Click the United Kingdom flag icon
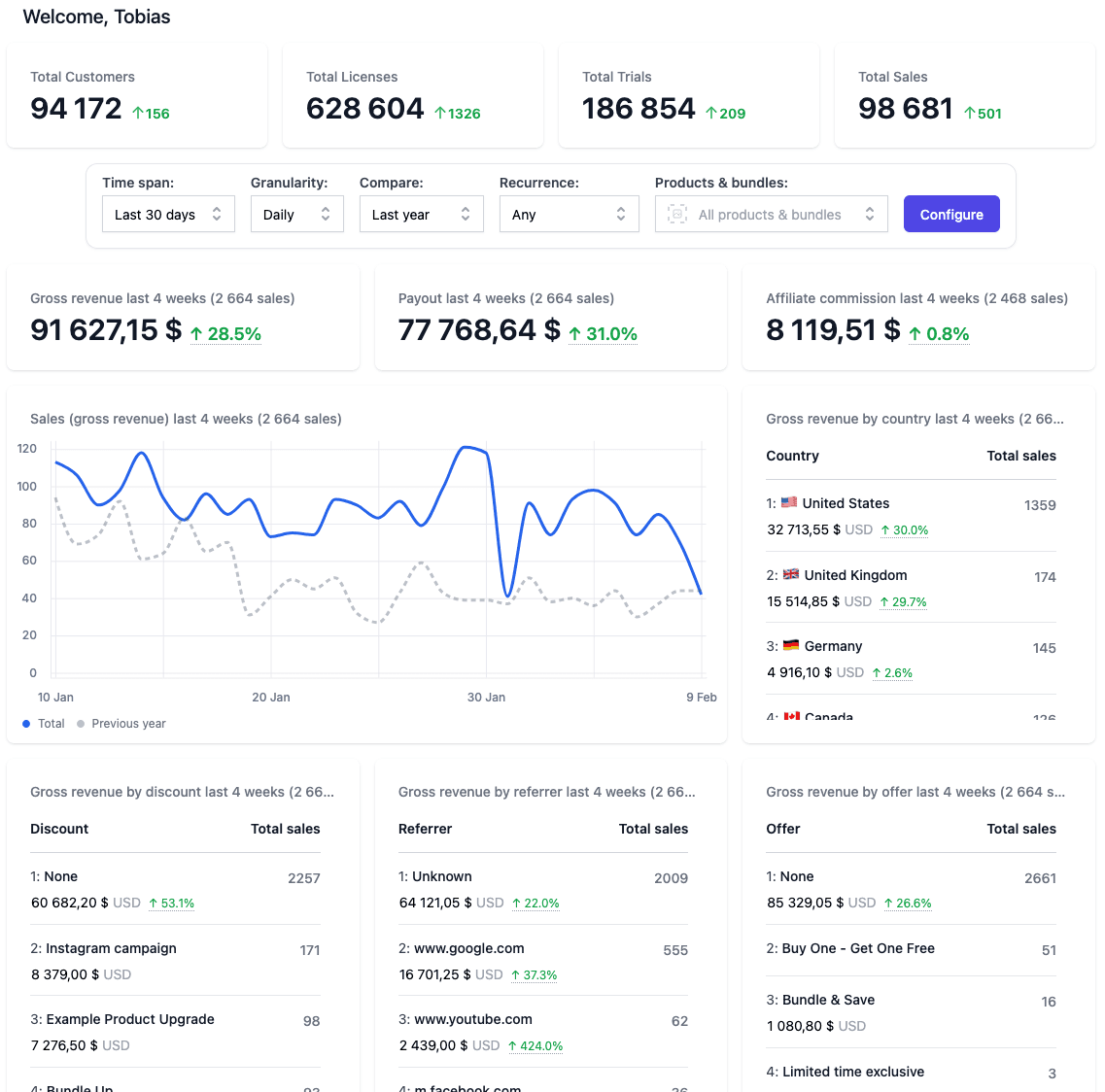The width and height of the screenshot is (1105, 1092). point(790,575)
